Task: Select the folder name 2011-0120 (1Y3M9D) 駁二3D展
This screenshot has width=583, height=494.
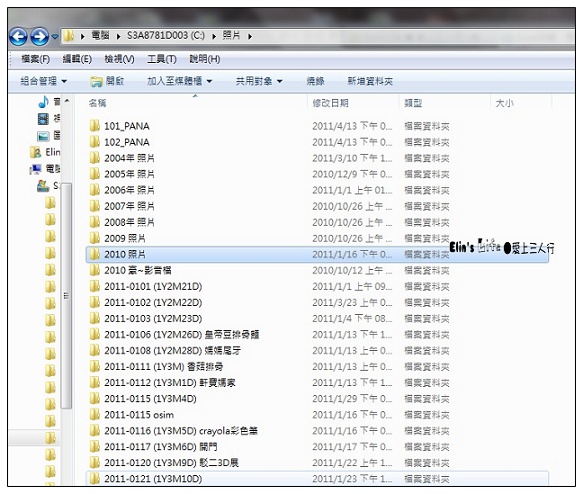Action: point(171,463)
